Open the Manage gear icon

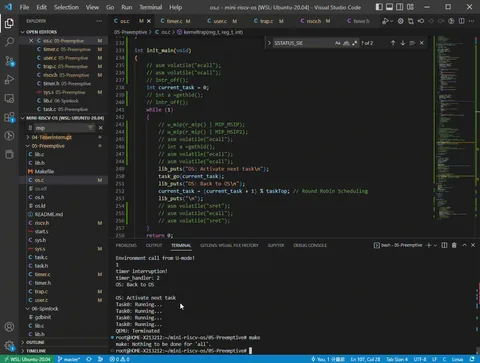(9, 346)
